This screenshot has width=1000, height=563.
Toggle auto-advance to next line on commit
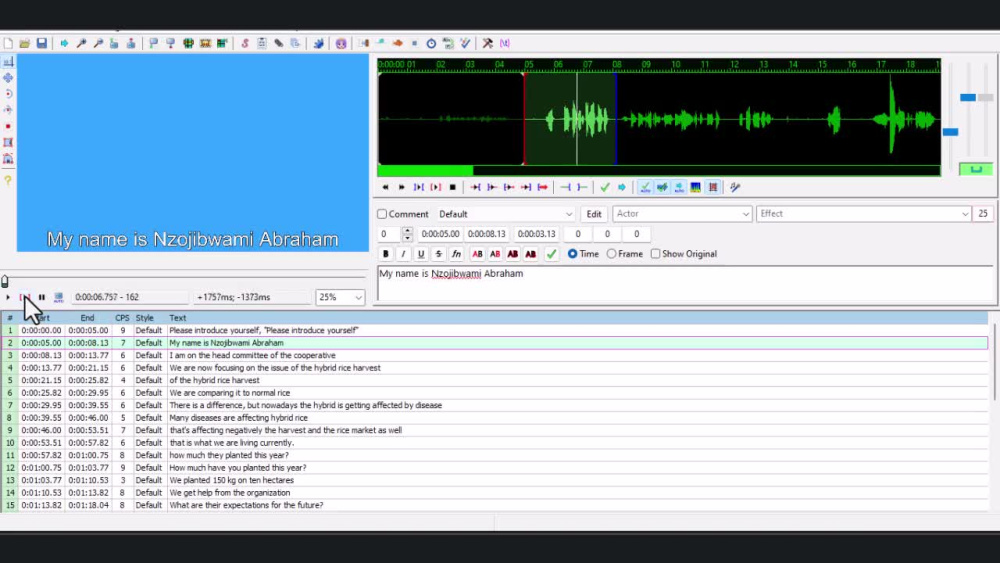(x=662, y=187)
